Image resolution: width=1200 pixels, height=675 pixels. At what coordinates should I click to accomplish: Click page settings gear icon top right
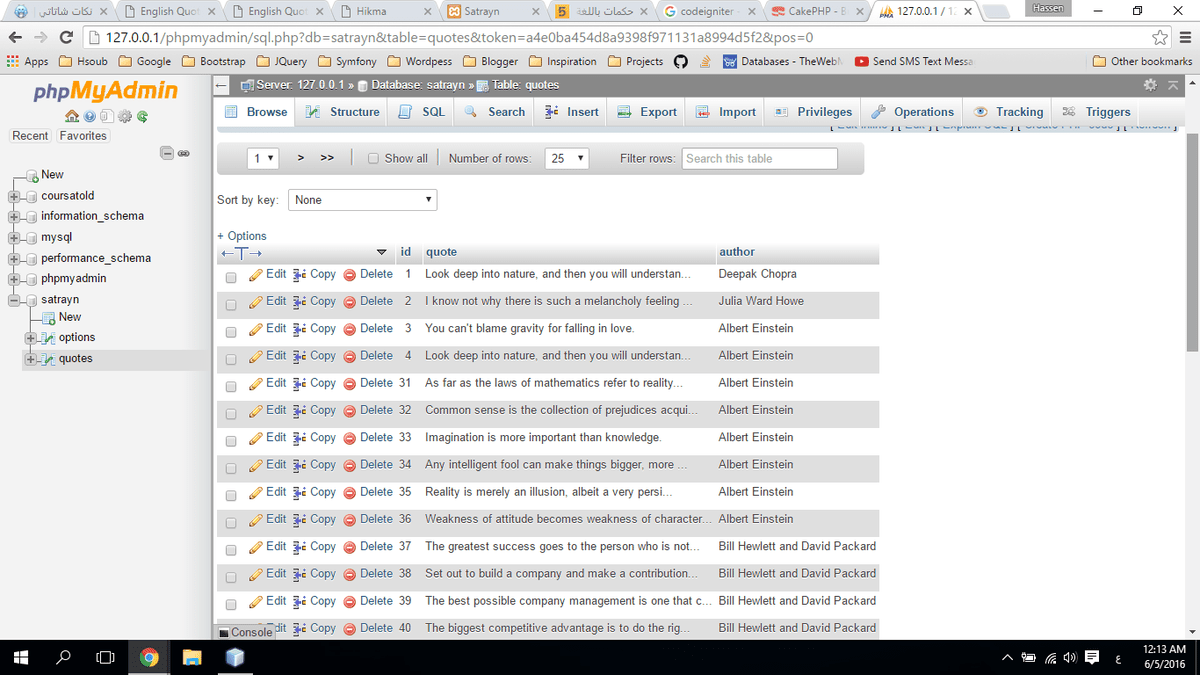[1150, 85]
